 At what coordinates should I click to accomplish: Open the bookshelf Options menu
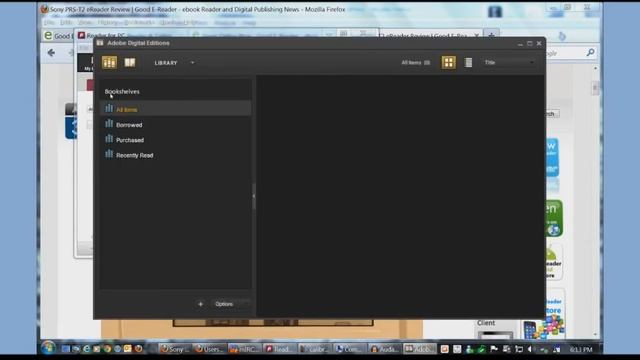pyautogui.click(x=224, y=304)
